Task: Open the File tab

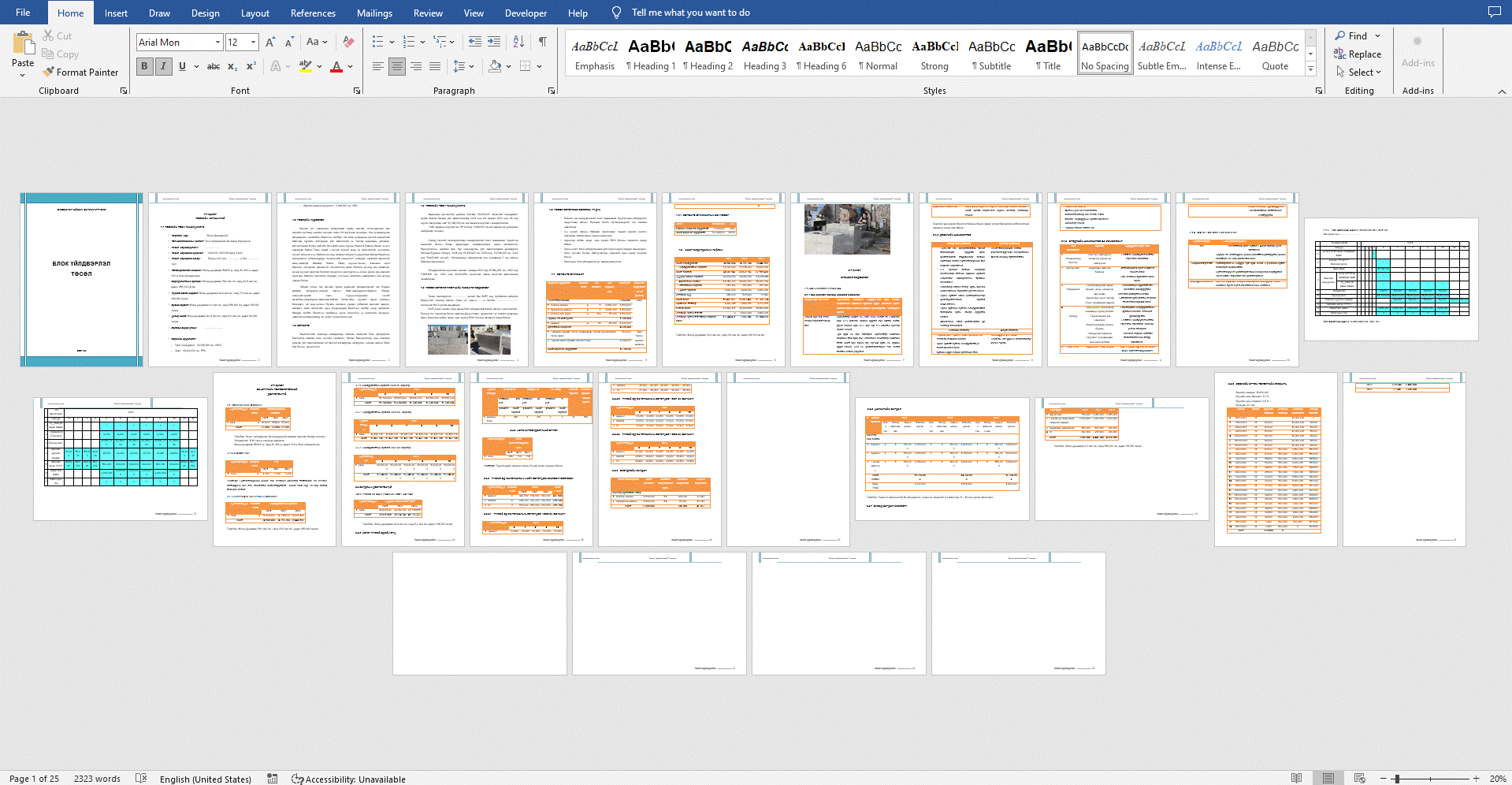Action: click(x=23, y=13)
